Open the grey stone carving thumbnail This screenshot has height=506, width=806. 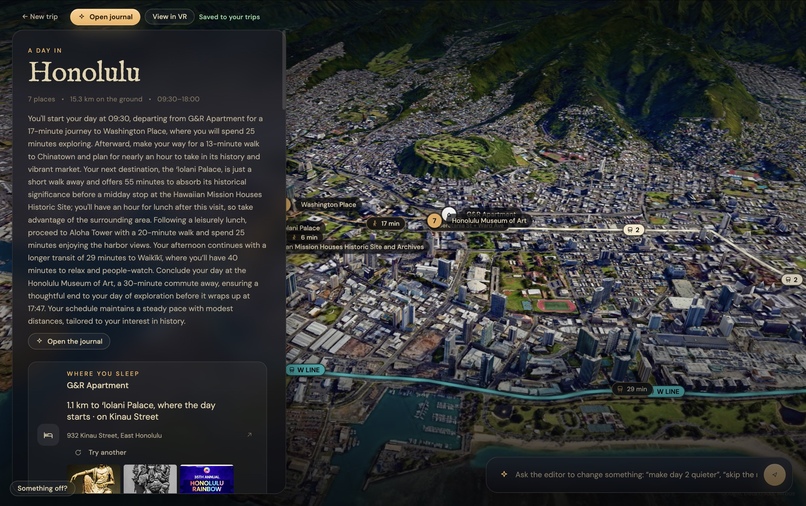150,479
